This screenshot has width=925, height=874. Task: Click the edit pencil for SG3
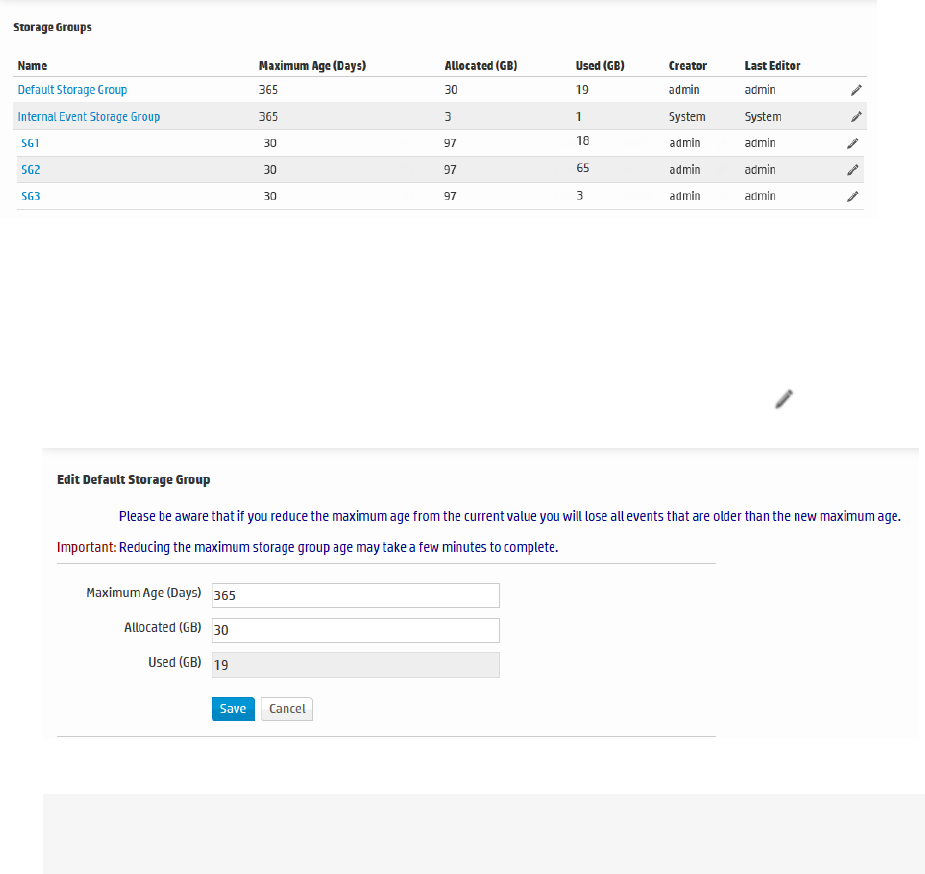(x=852, y=197)
